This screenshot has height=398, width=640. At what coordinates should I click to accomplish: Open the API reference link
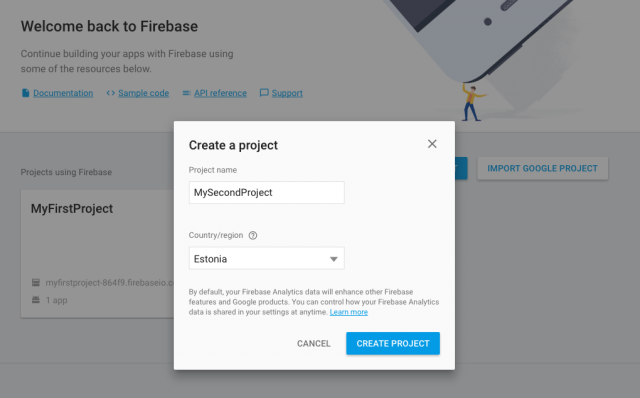pyautogui.click(x=220, y=93)
